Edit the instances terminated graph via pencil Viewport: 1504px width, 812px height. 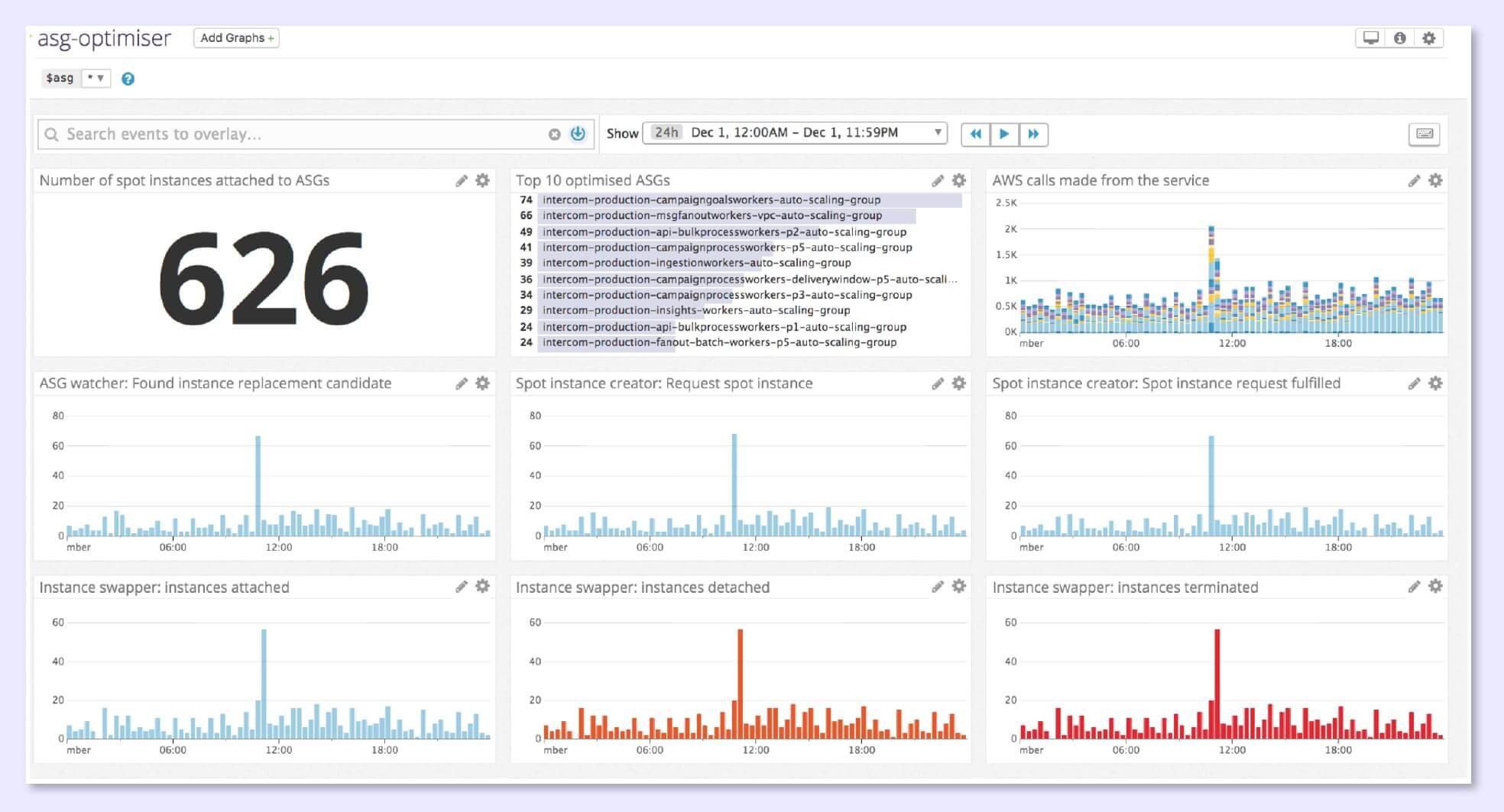point(1415,587)
